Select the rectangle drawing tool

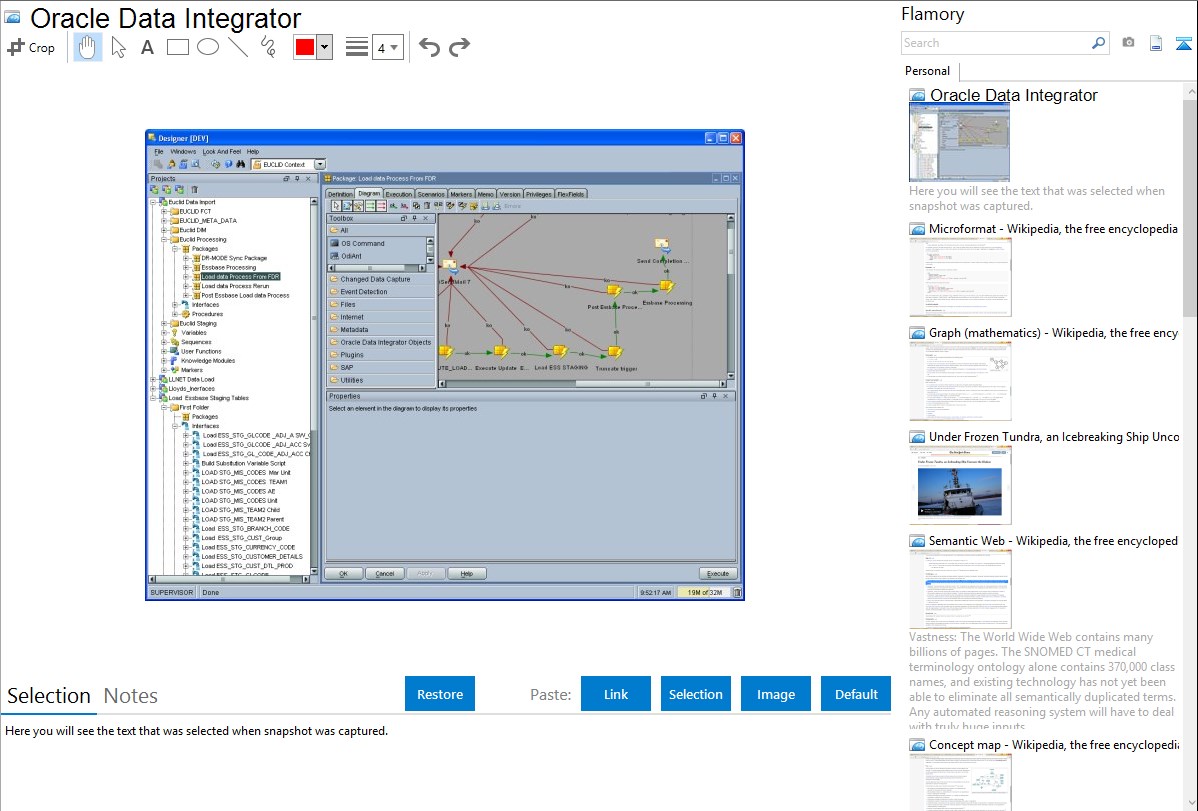point(177,47)
